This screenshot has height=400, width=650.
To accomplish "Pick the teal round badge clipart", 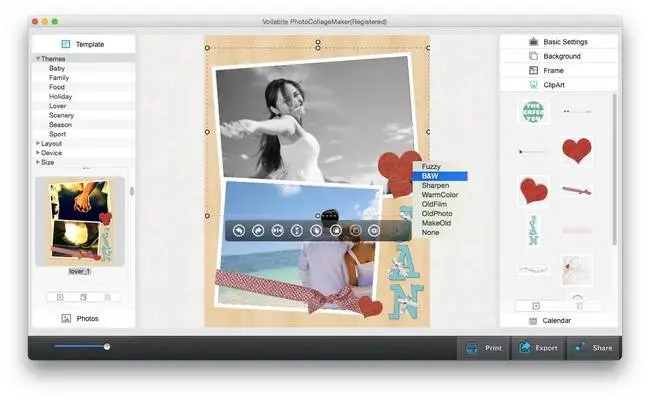I will click(533, 112).
